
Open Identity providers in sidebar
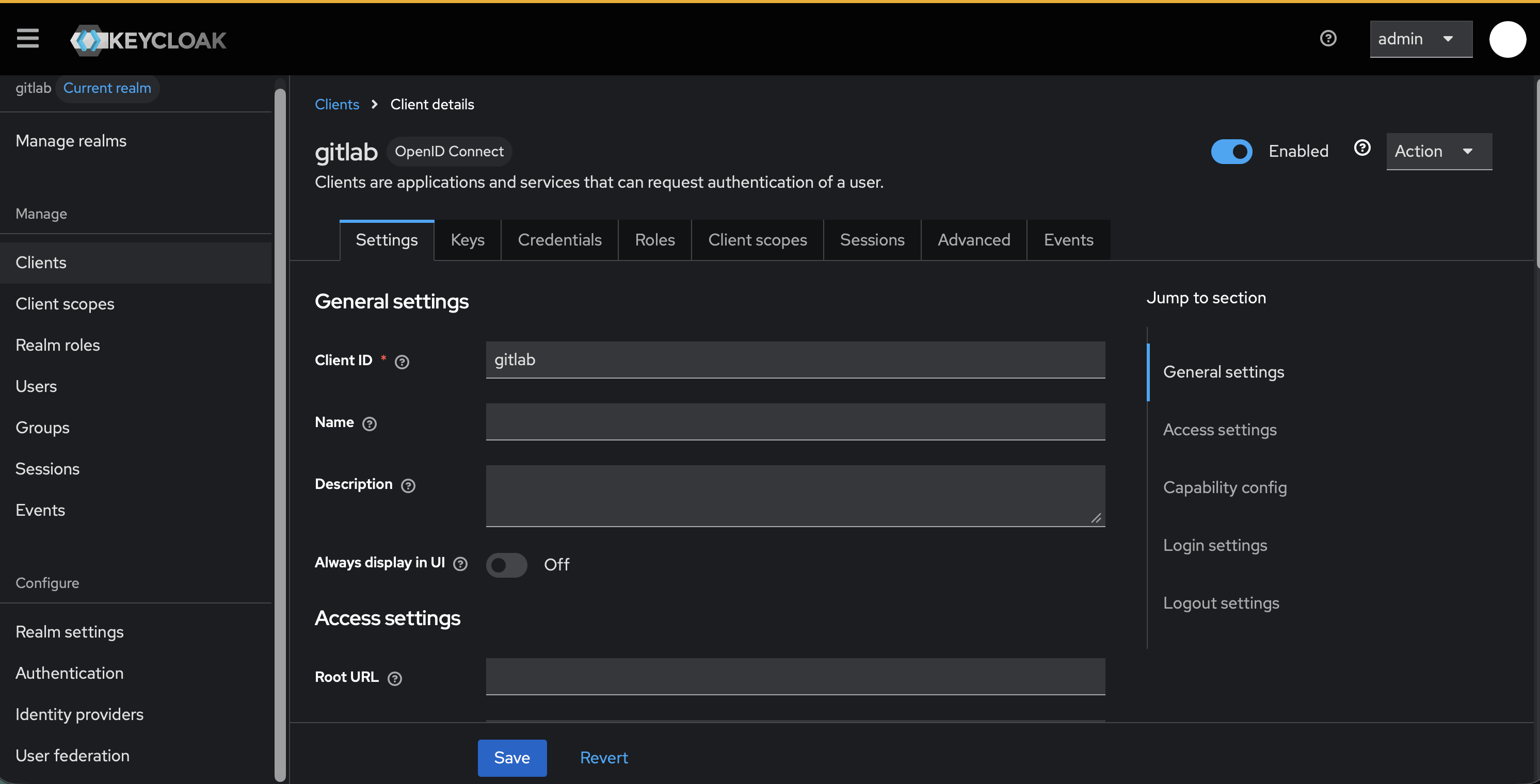(x=136, y=715)
